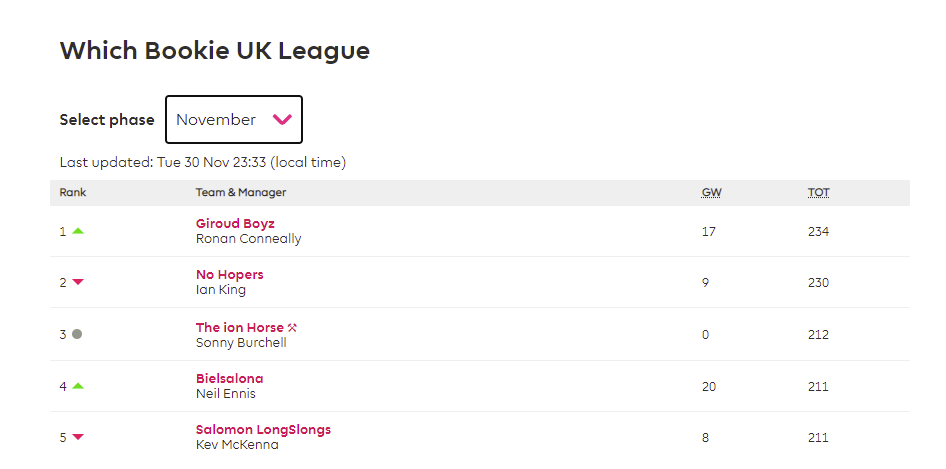
Task: Open the No Hopers team link
Action: (x=230, y=275)
